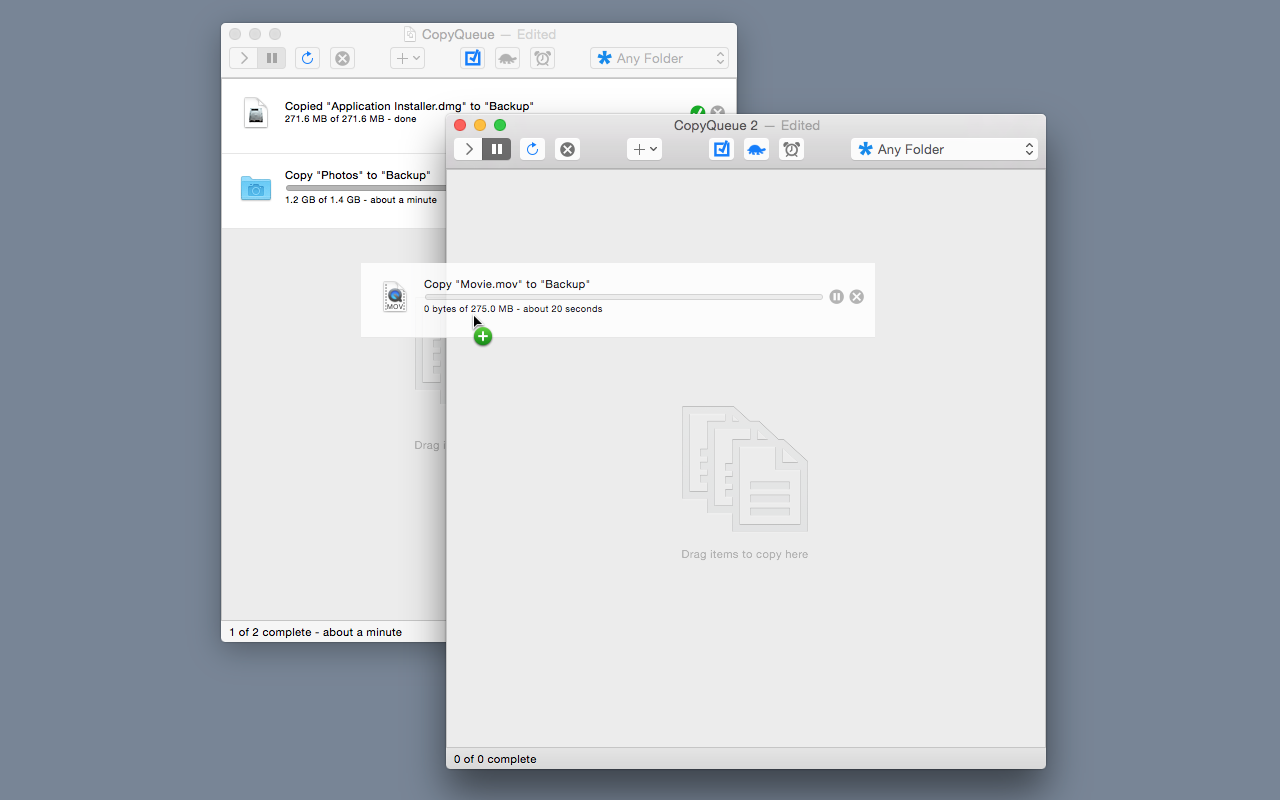
Task: Click green done checkmark on Application Installer row
Action: point(697,112)
